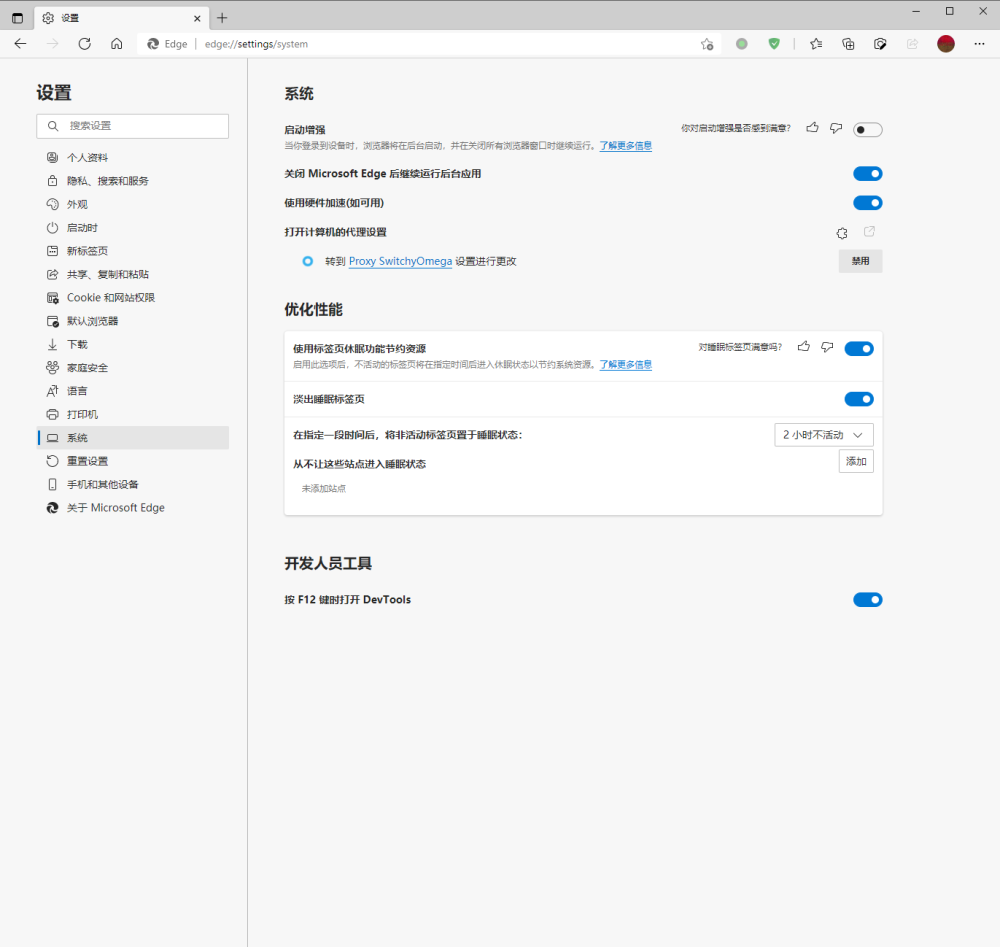
Task: Click the page reload icon
Action: (84, 43)
